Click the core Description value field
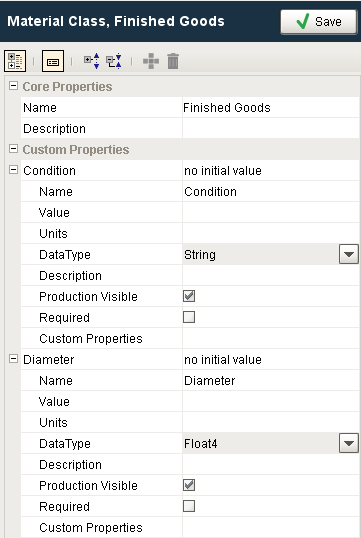Viewport: 361px width, 538px height. pyautogui.click(x=271, y=129)
